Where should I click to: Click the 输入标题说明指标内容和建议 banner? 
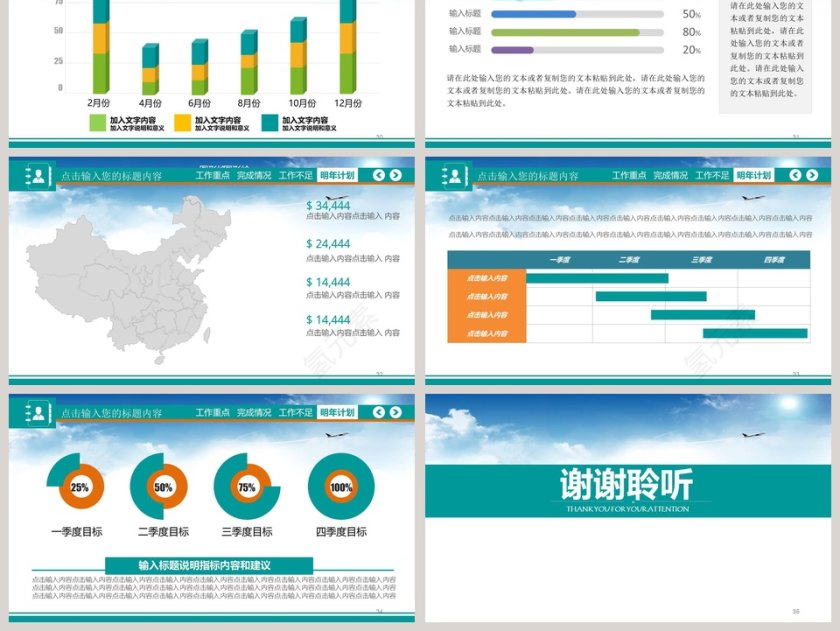point(210,565)
